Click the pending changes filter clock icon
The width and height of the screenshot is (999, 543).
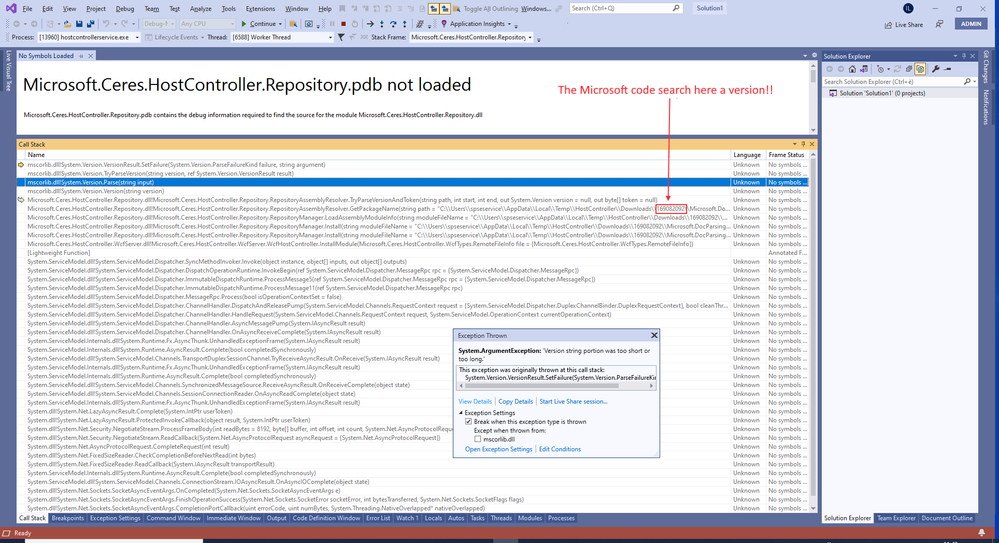[880, 69]
